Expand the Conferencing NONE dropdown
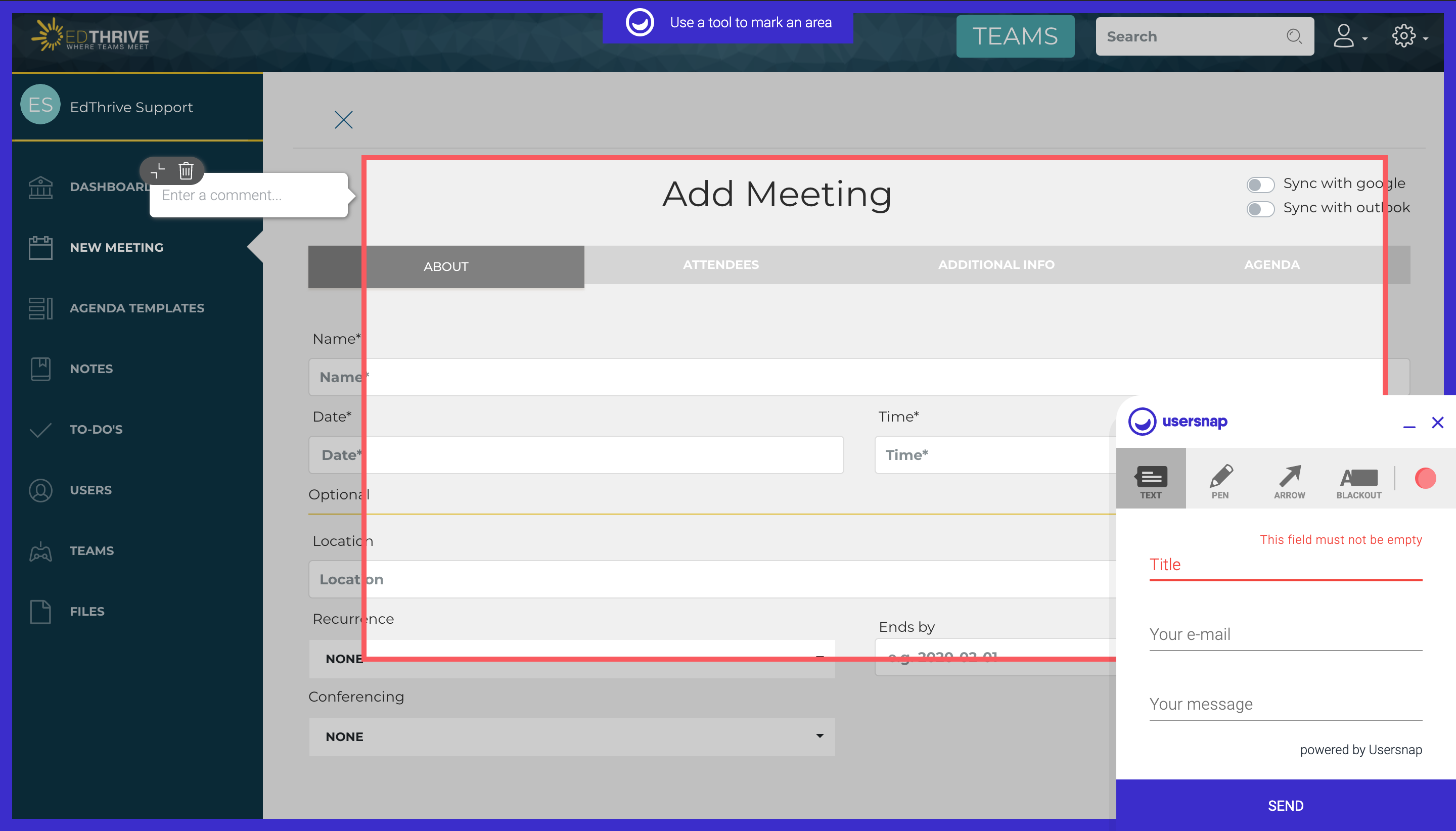 (572, 737)
